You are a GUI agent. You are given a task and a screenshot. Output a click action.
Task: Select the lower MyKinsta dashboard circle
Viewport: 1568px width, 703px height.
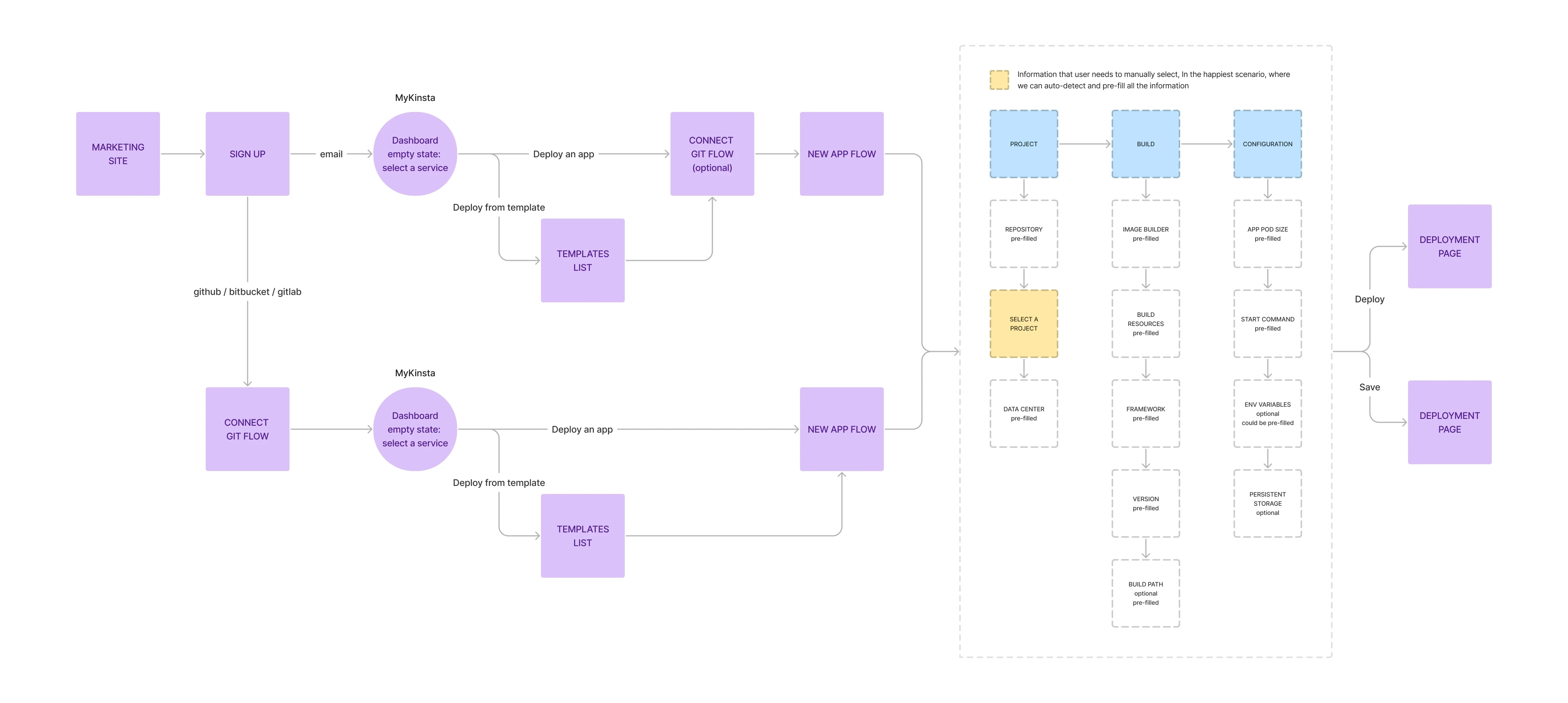pyautogui.click(x=415, y=429)
